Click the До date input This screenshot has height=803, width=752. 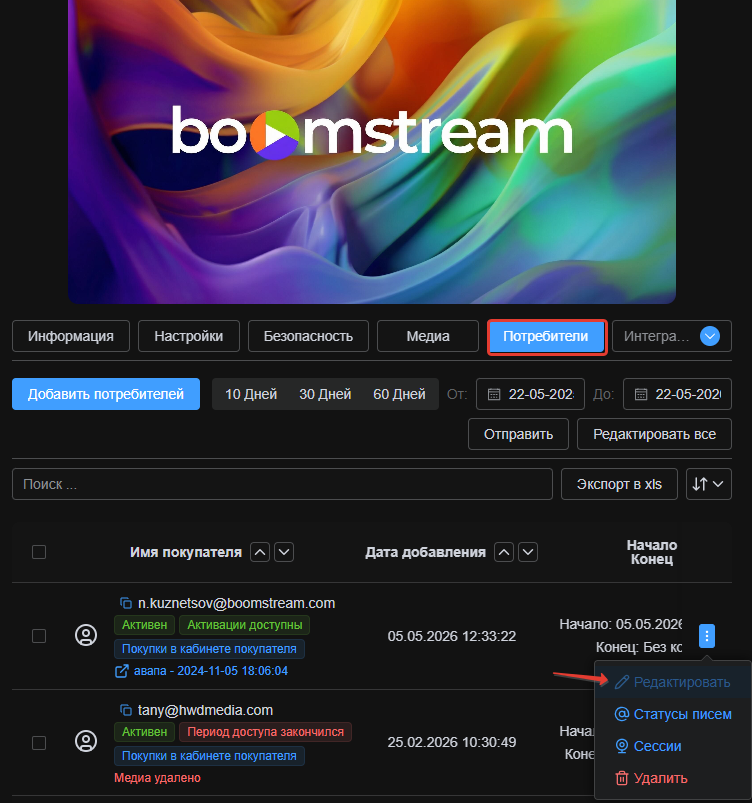point(677,394)
